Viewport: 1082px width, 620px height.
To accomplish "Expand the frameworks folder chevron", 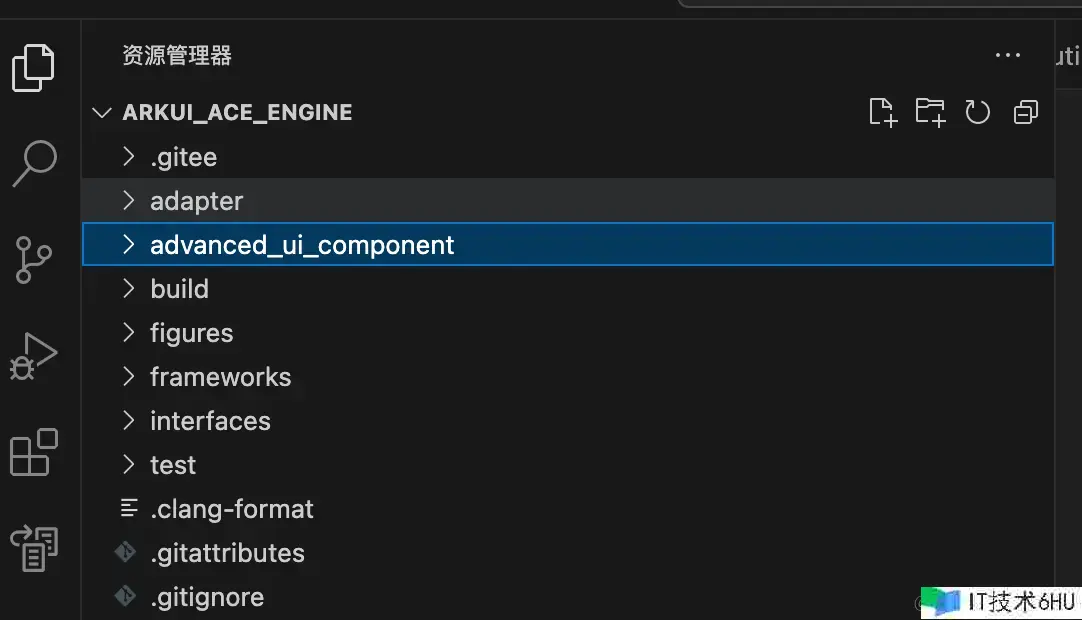I will [x=128, y=377].
